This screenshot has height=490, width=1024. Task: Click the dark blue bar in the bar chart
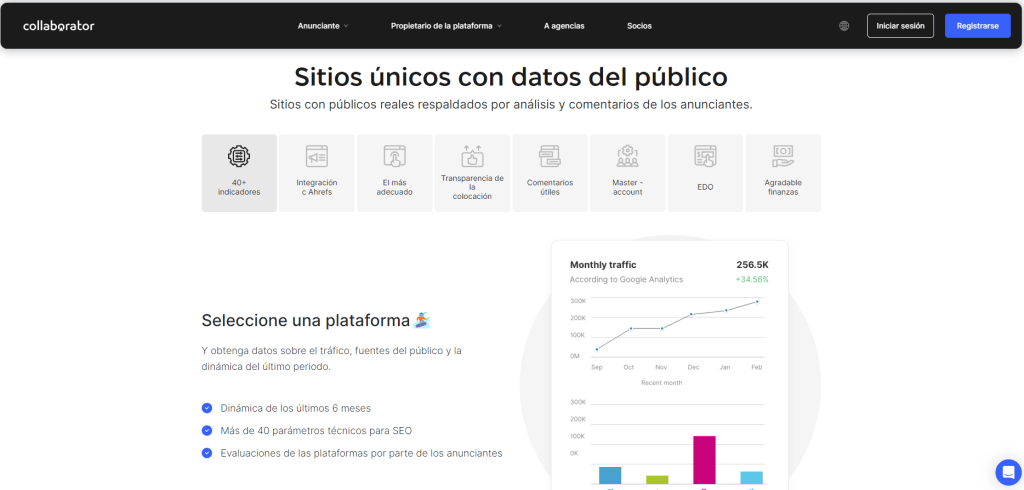pos(610,476)
